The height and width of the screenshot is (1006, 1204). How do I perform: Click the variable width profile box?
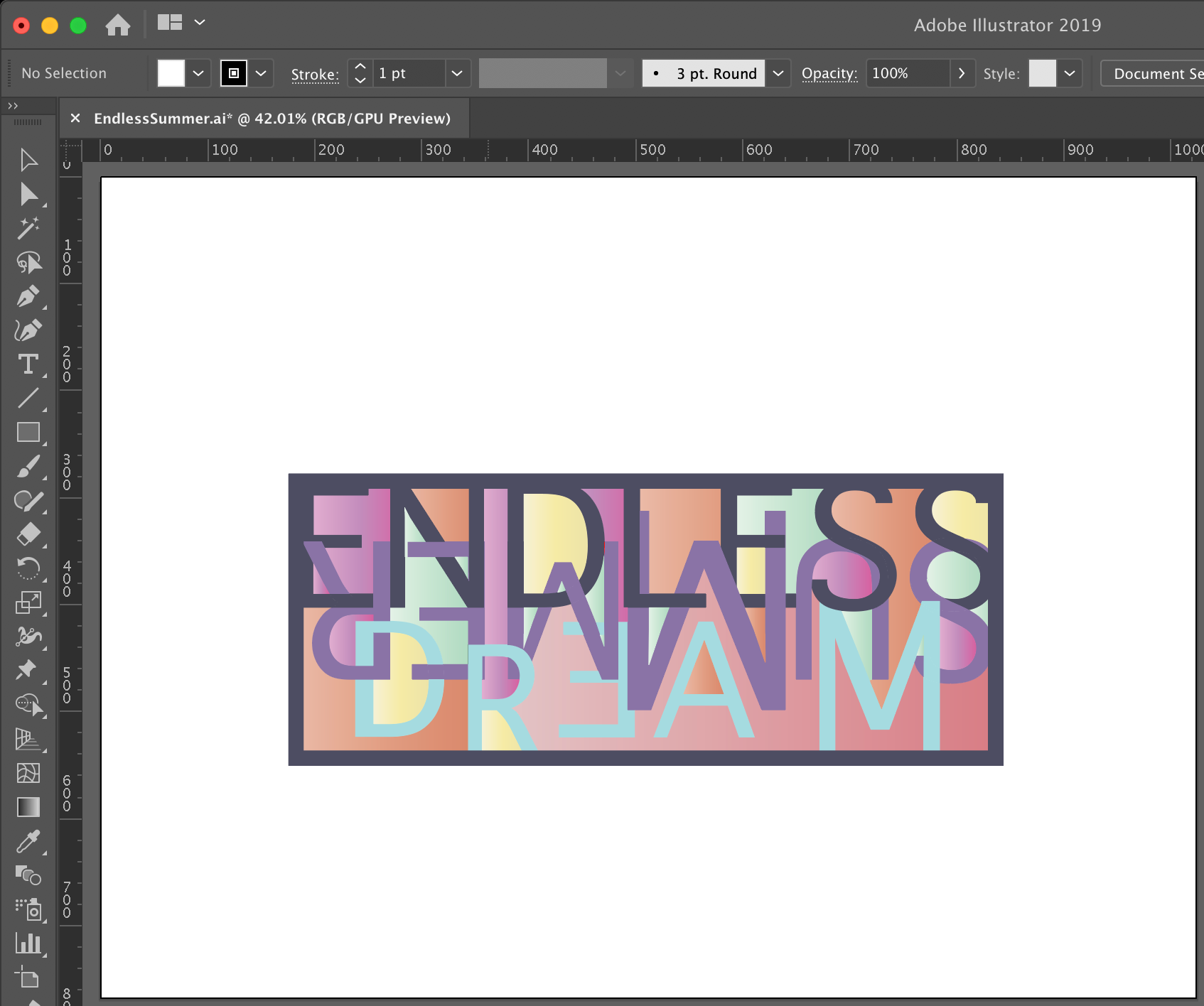point(543,73)
